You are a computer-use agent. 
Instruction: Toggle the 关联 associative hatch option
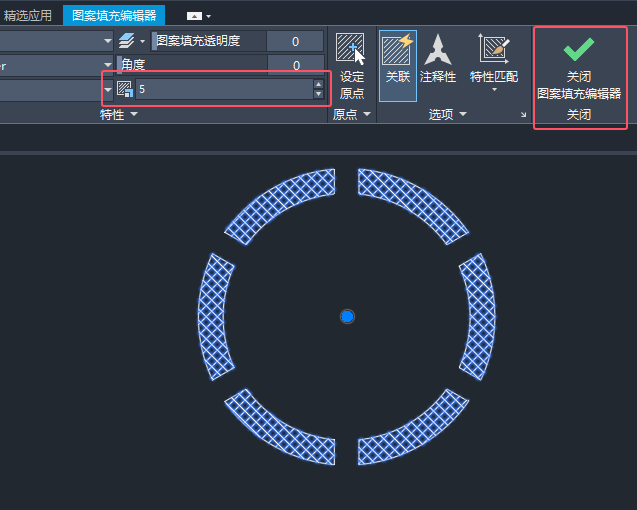click(398, 65)
